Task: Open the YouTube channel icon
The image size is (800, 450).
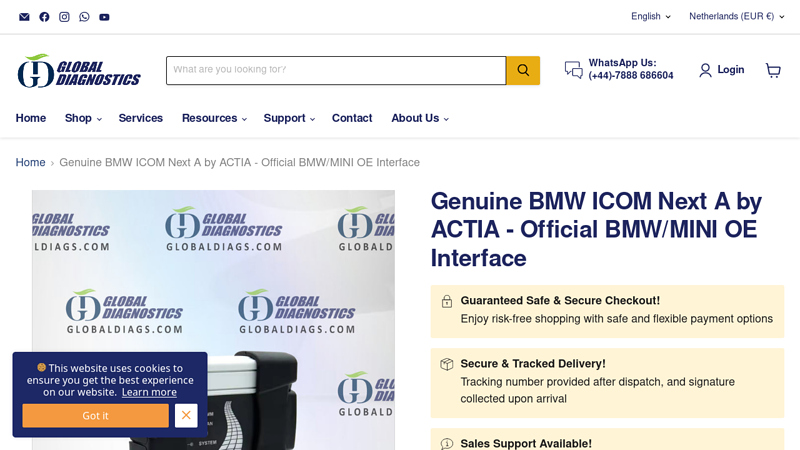Action: [x=104, y=17]
